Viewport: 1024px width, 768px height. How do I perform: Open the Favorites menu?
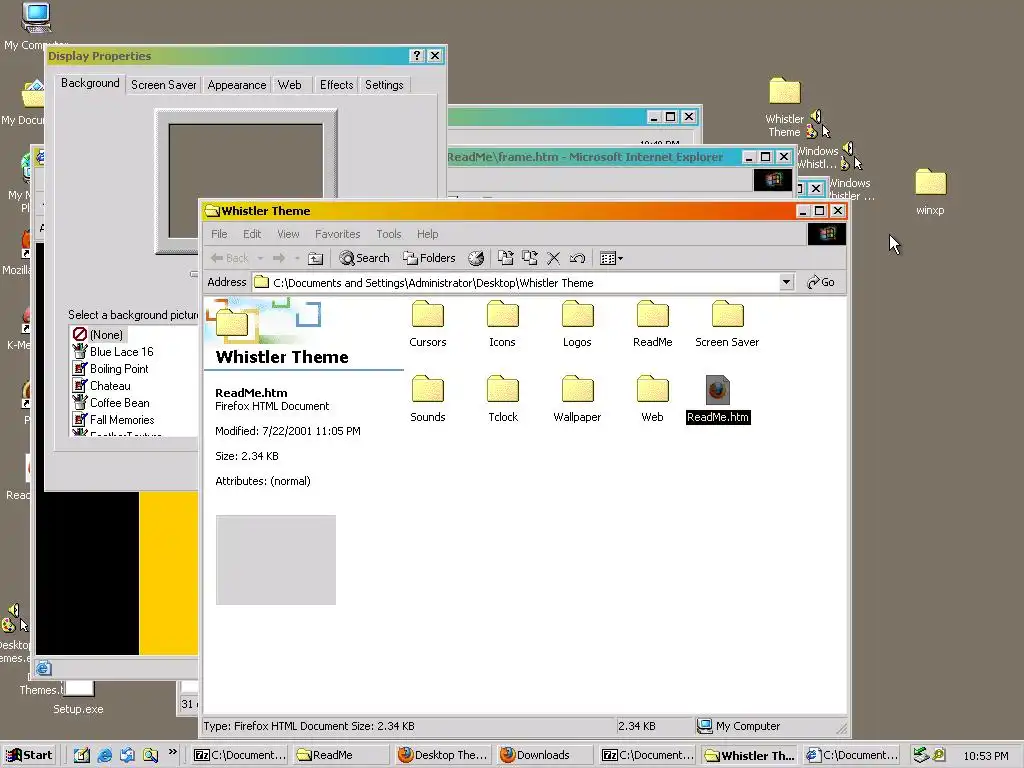(338, 234)
